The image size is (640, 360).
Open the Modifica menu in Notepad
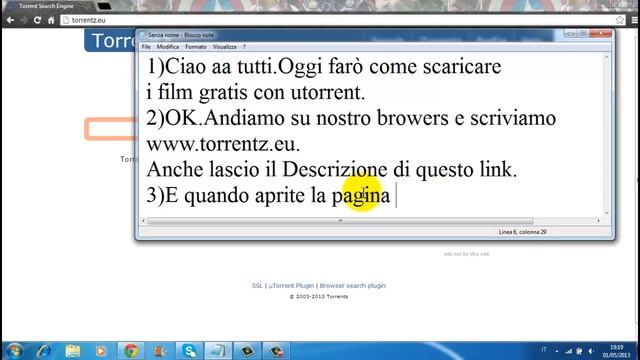(x=168, y=47)
